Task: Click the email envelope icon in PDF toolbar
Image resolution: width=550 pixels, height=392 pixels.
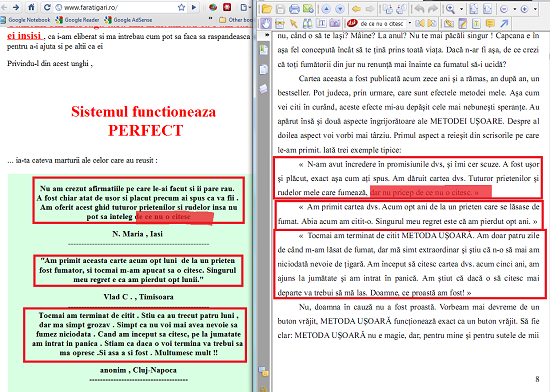Action: pos(308,8)
